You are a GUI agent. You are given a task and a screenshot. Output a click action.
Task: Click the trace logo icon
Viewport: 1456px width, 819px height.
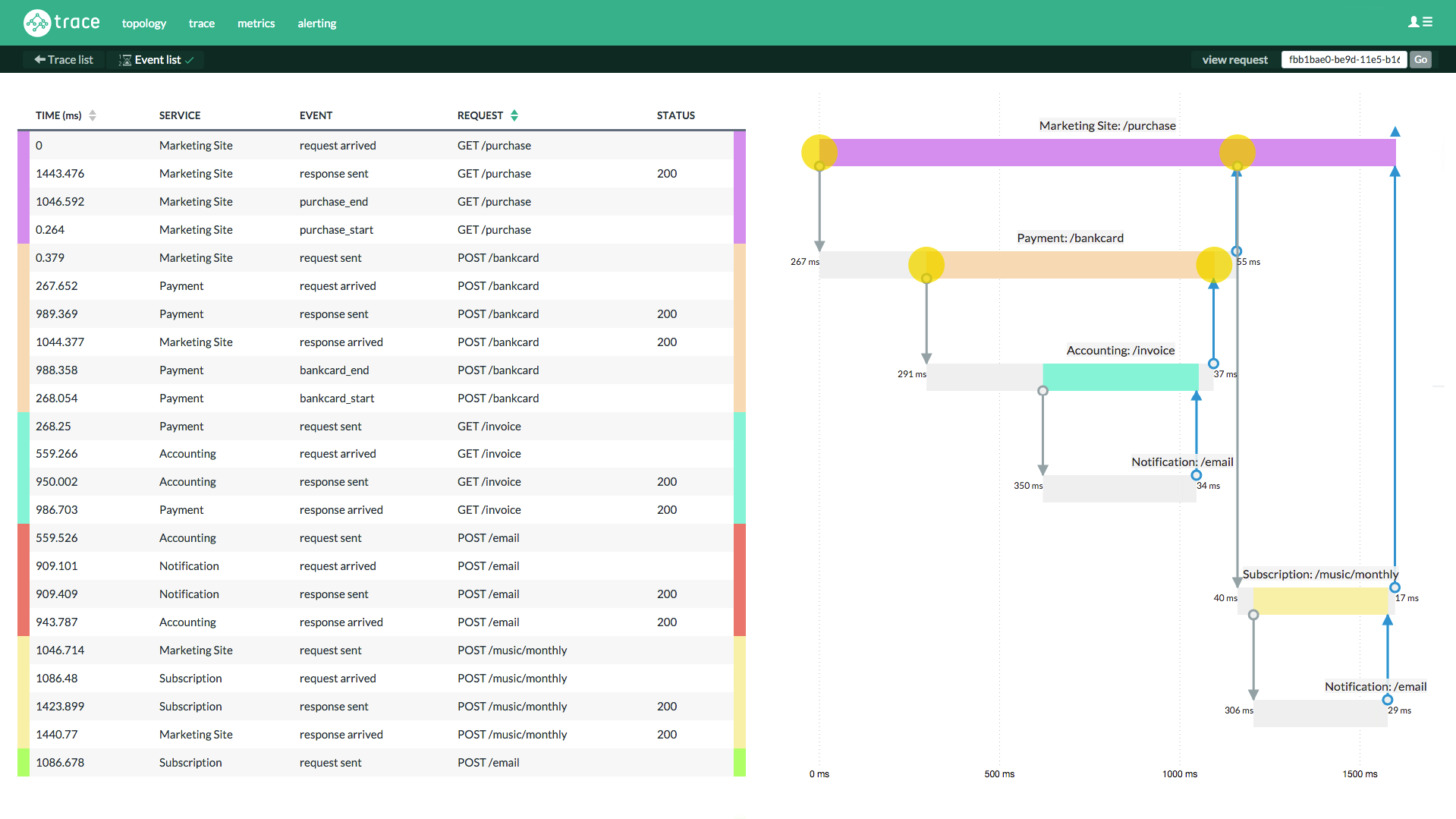click(x=37, y=23)
